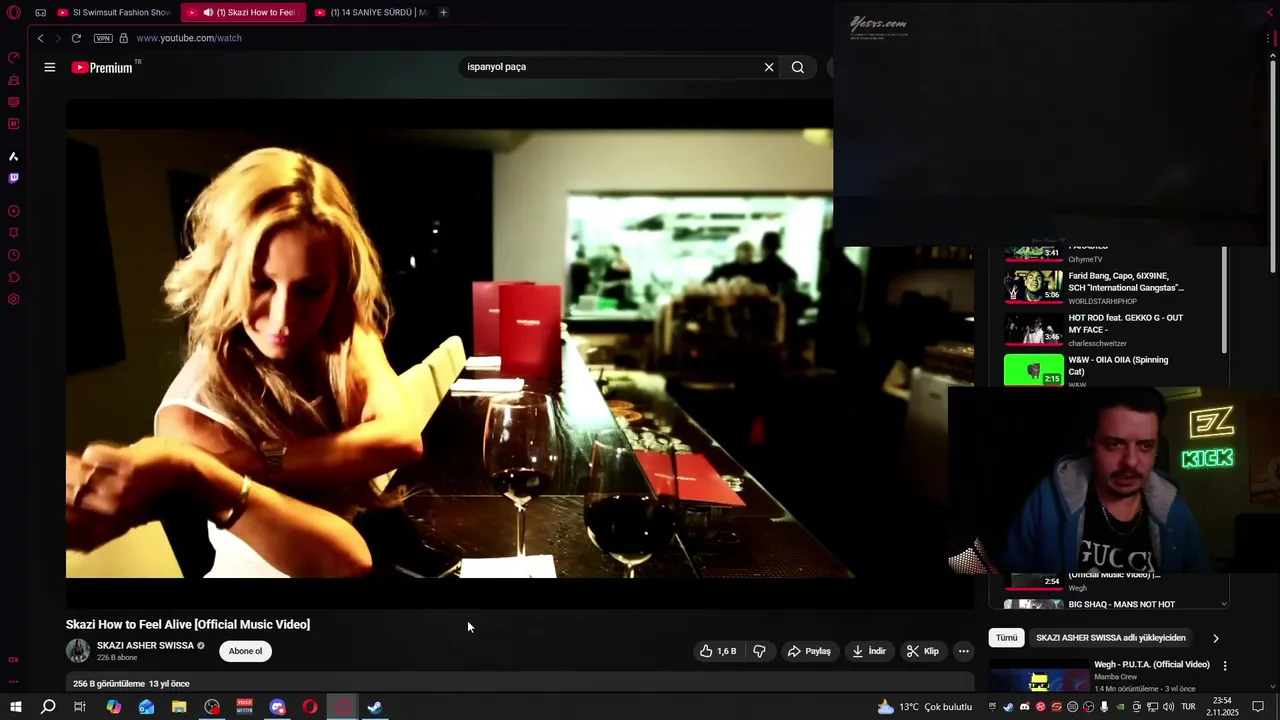Open SKAZI ASHER SWISSA channel name

(145, 646)
